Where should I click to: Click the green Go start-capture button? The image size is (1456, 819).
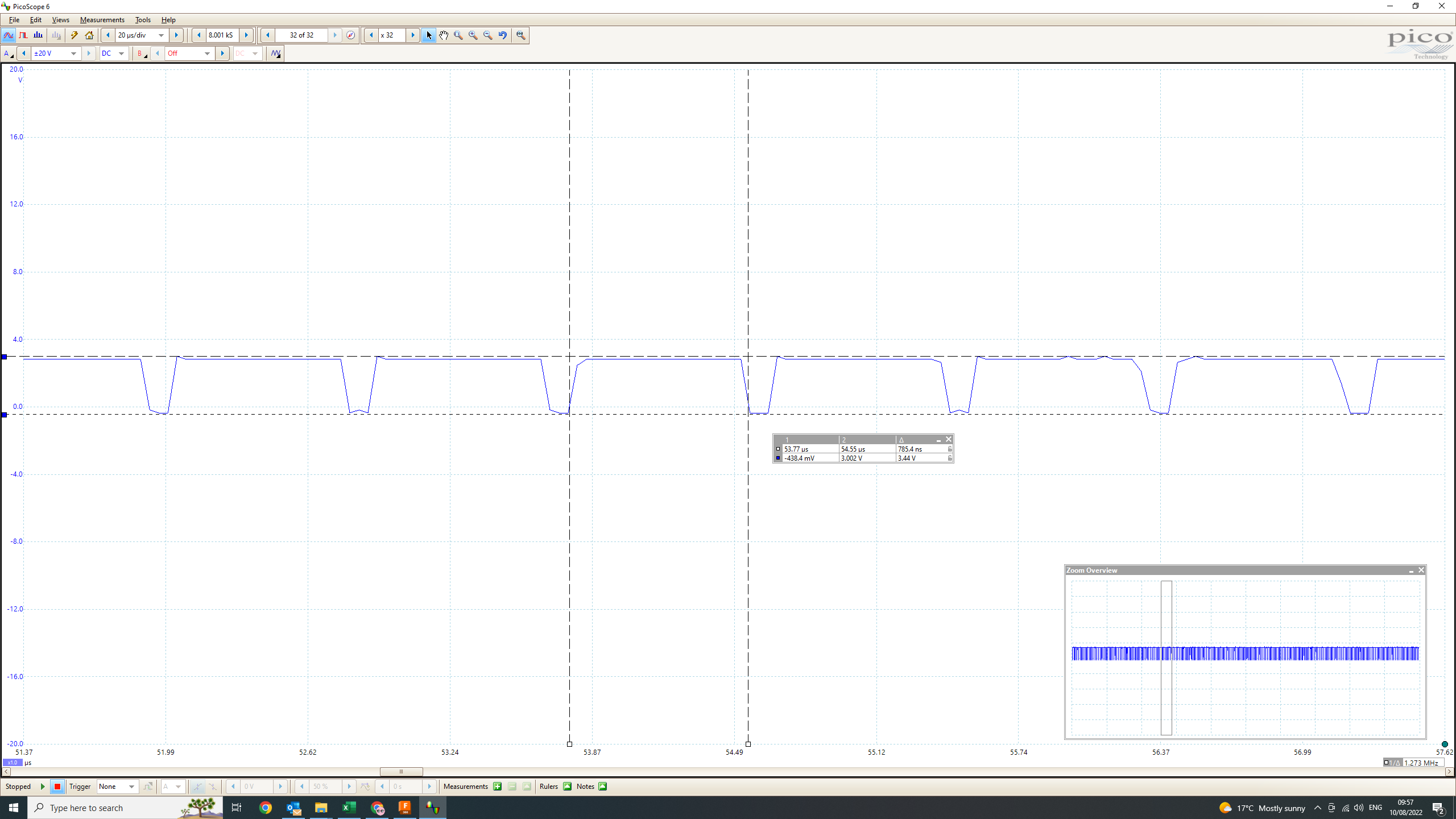click(x=43, y=787)
